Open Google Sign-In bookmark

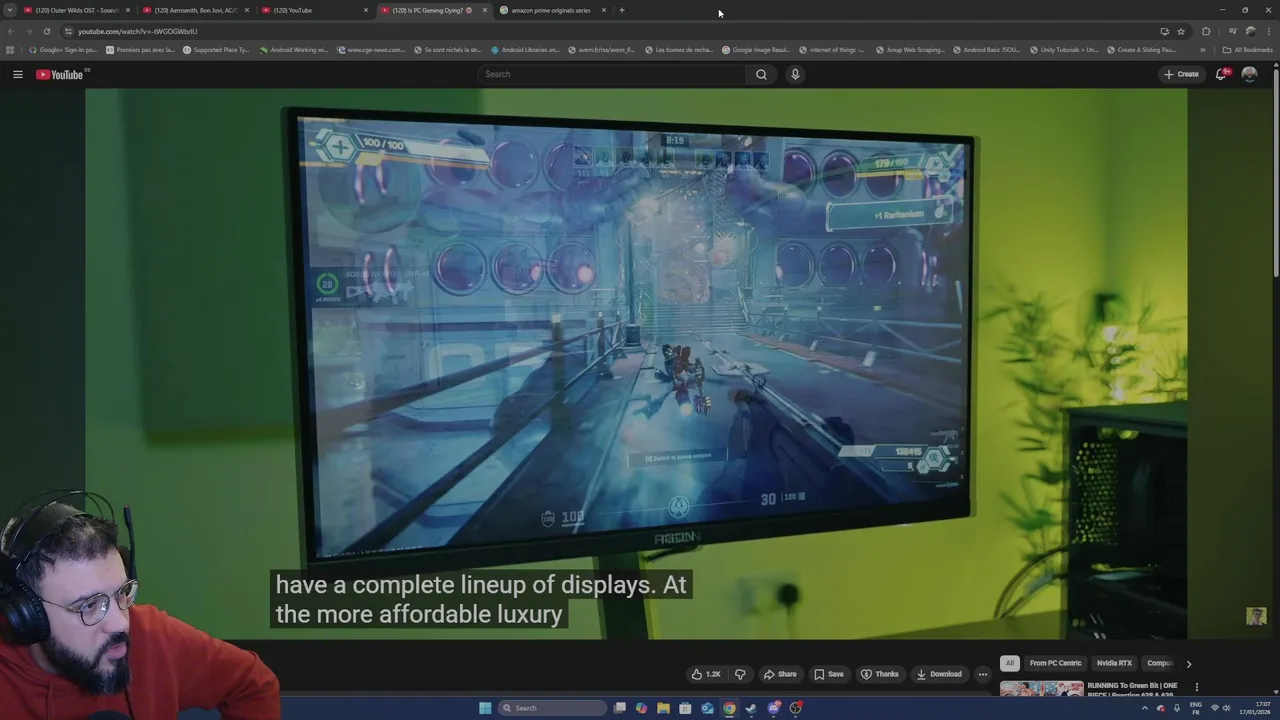63,50
